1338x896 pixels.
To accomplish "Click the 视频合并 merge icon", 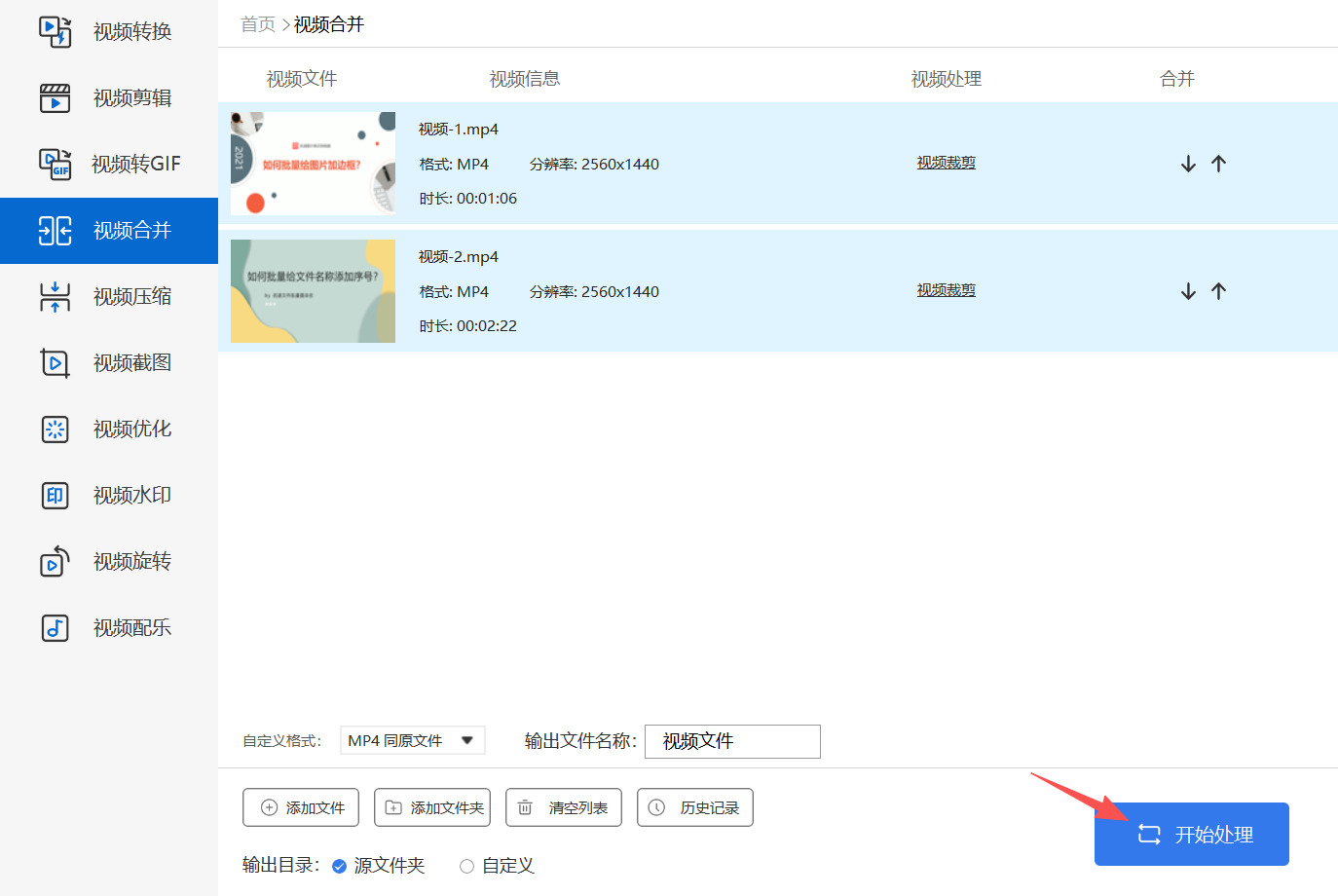I will tap(56, 230).
